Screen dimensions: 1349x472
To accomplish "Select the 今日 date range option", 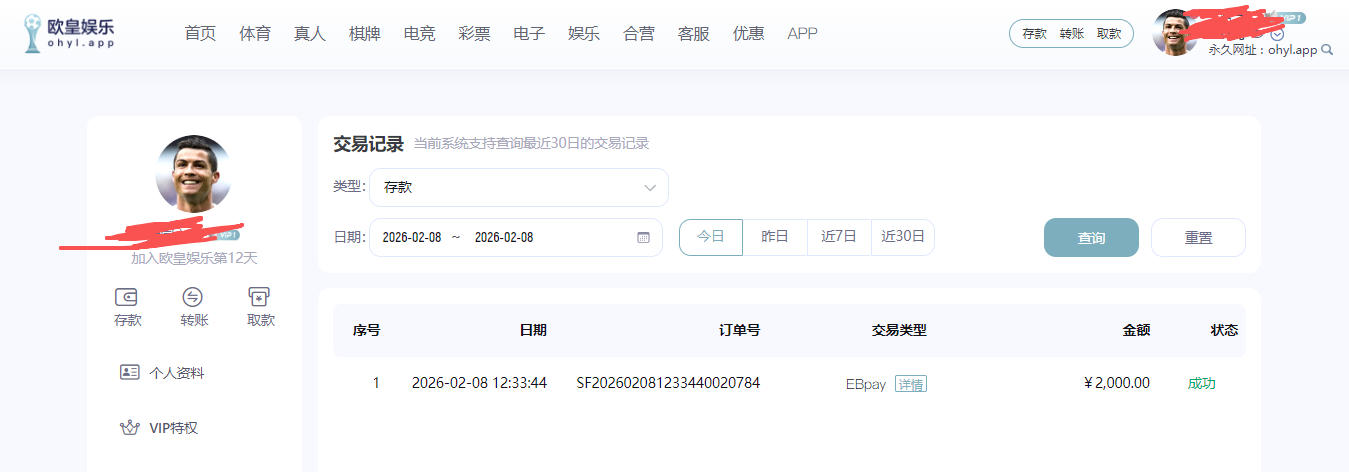I will tap(710, 237).
